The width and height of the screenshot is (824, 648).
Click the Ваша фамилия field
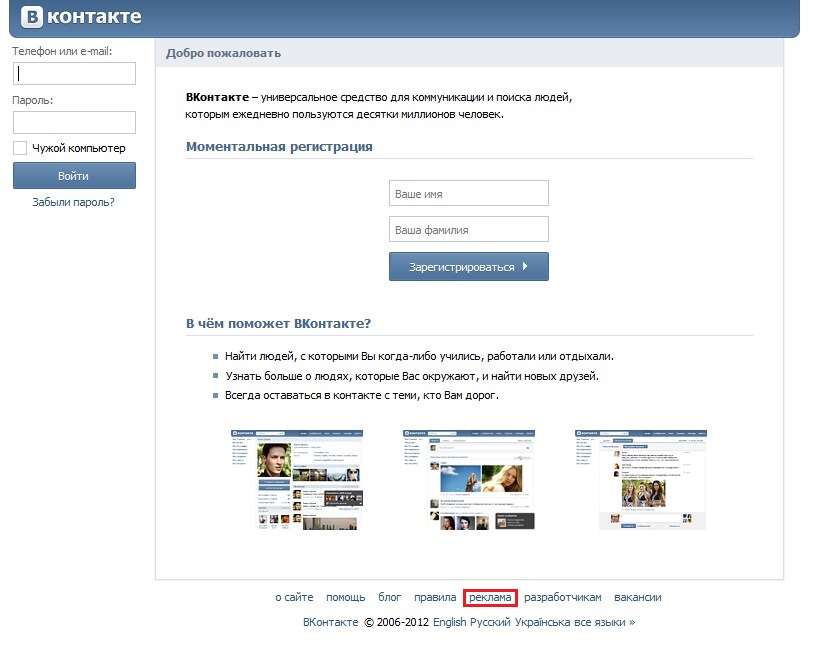tap(469, 229)
